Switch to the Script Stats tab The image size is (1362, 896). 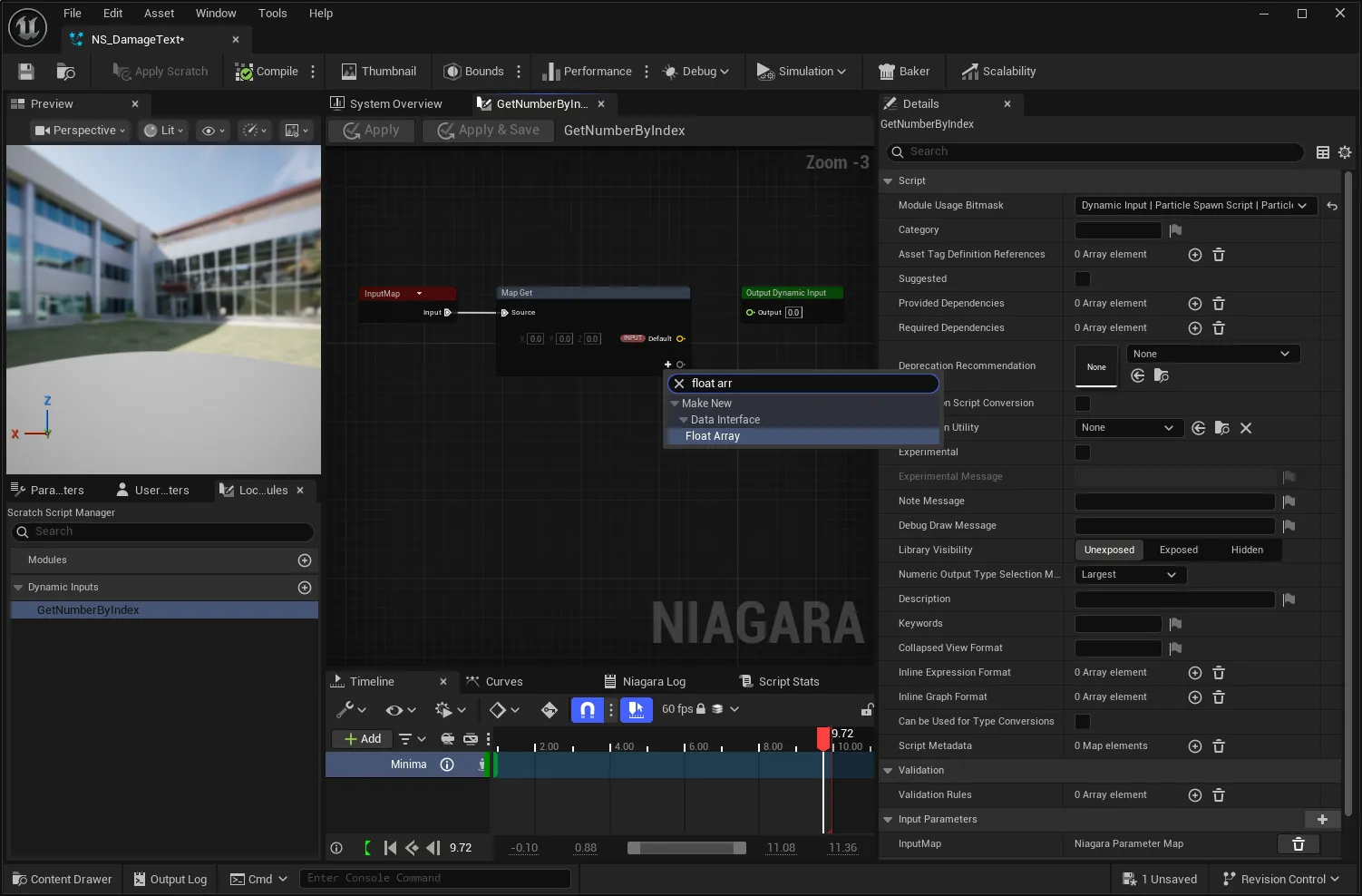click(780, 682)
